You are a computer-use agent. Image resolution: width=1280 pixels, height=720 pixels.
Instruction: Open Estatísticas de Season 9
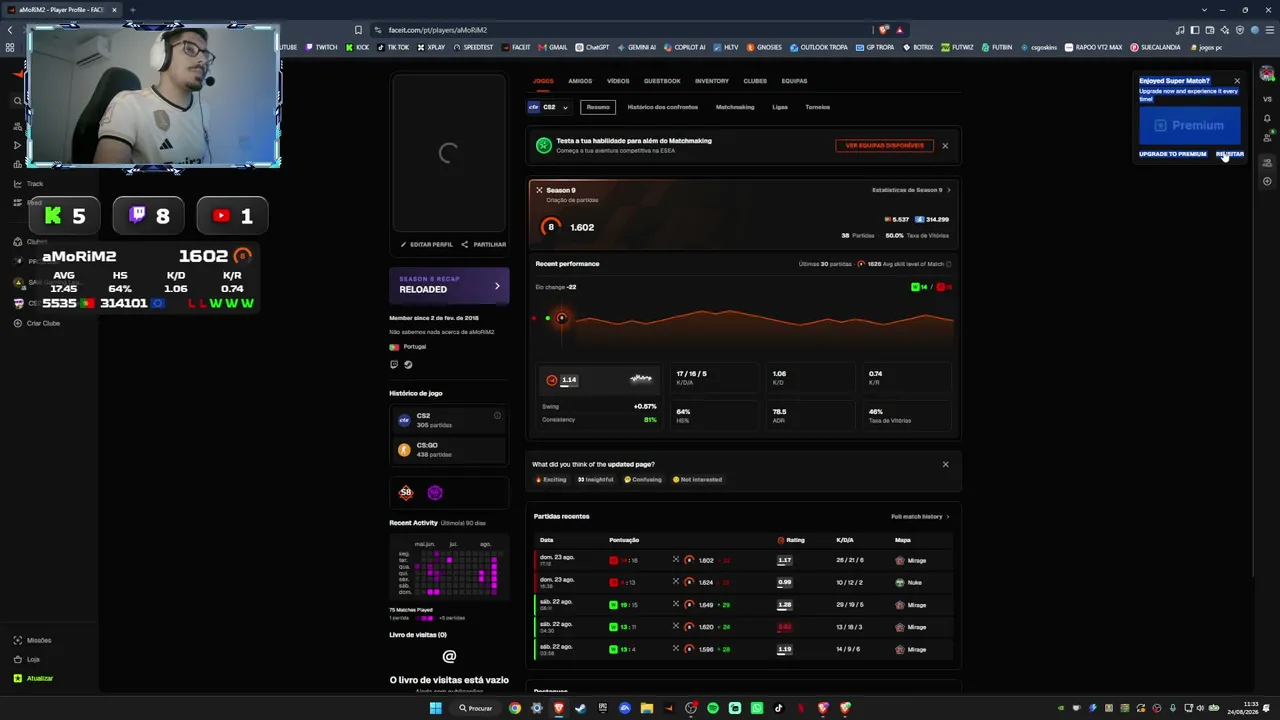(911, 190)
